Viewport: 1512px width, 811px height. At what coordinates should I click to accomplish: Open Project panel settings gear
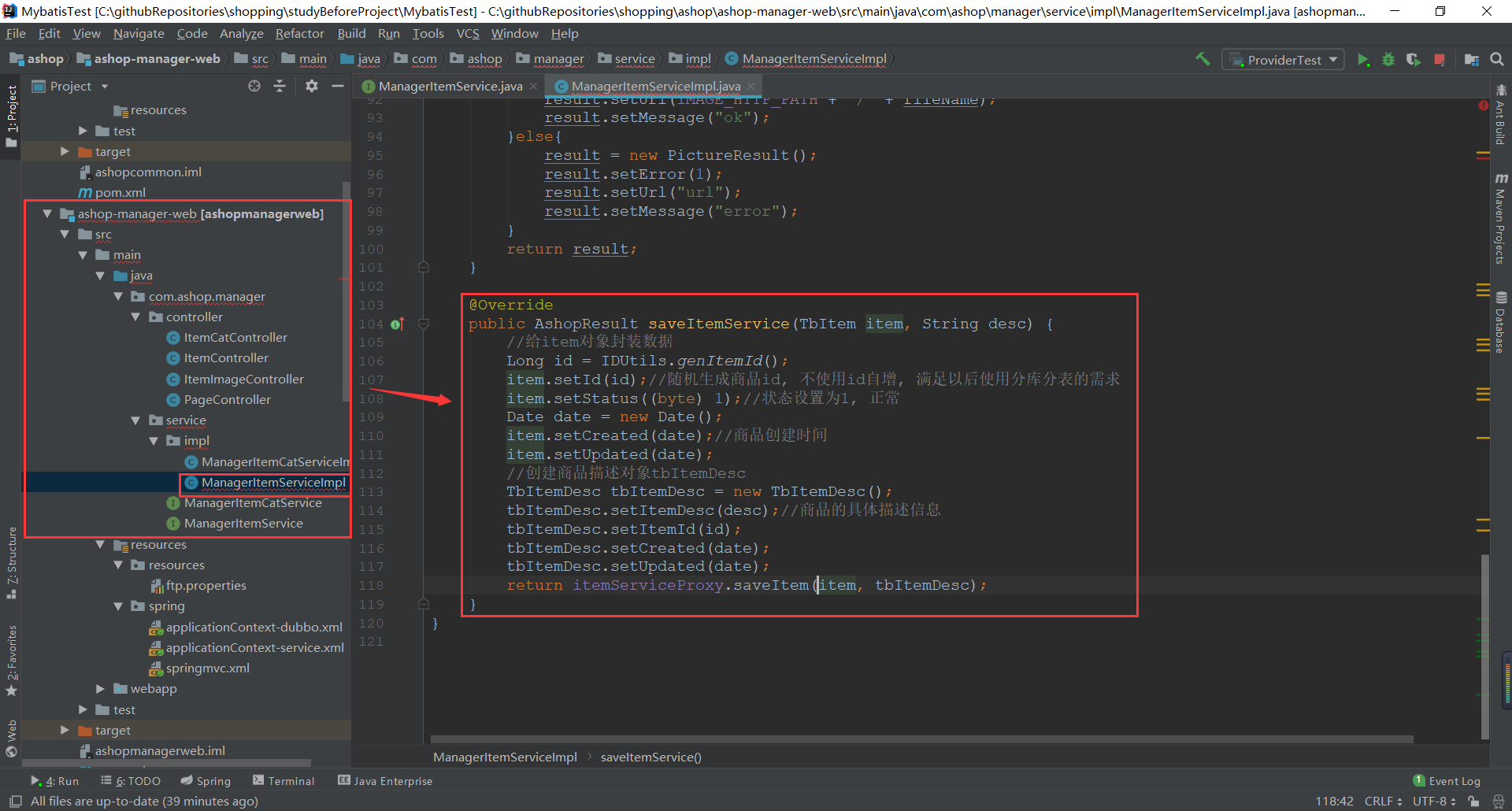312,86
